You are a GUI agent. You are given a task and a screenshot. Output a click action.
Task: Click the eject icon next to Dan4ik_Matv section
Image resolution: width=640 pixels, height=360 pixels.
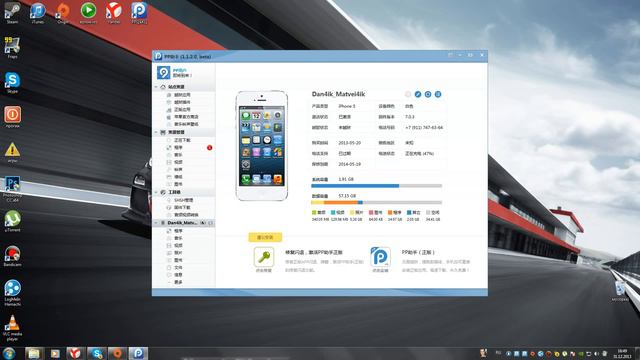pos(203,223)
